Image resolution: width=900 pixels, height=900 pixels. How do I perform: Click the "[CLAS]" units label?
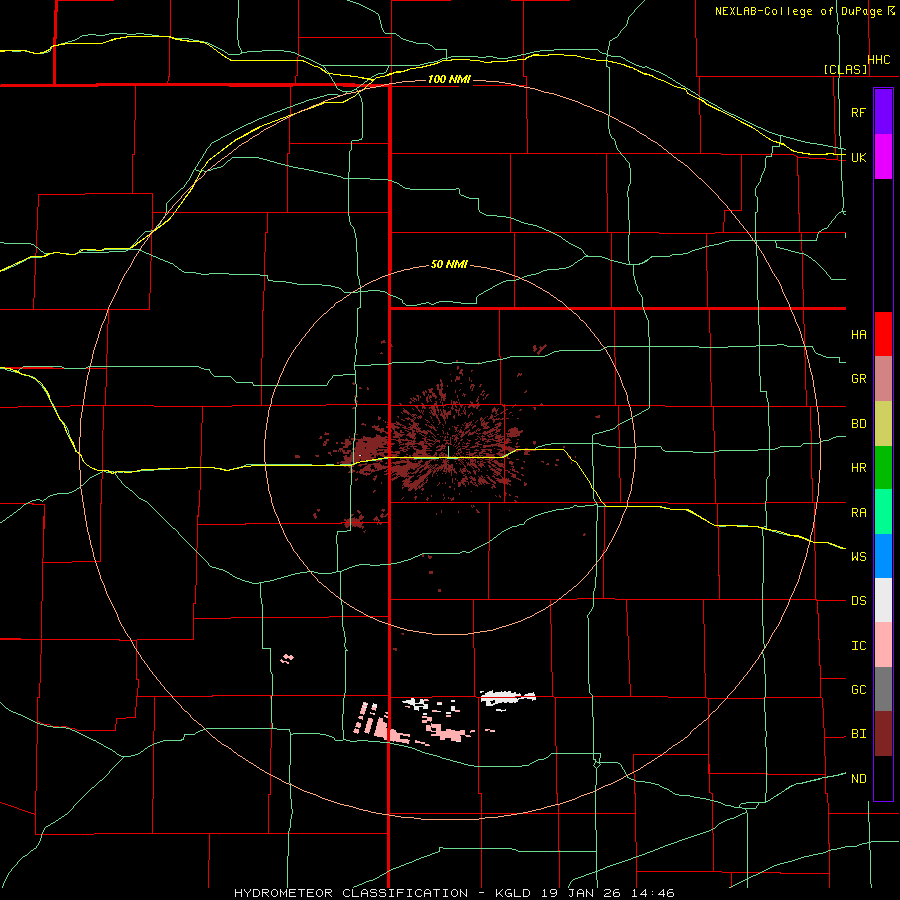click(845, 69)
